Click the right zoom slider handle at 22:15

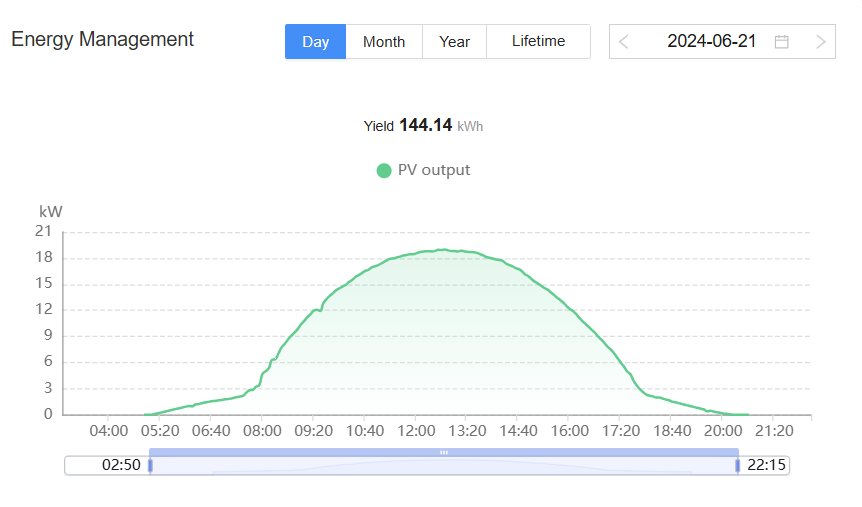click(x=738, y=466)
